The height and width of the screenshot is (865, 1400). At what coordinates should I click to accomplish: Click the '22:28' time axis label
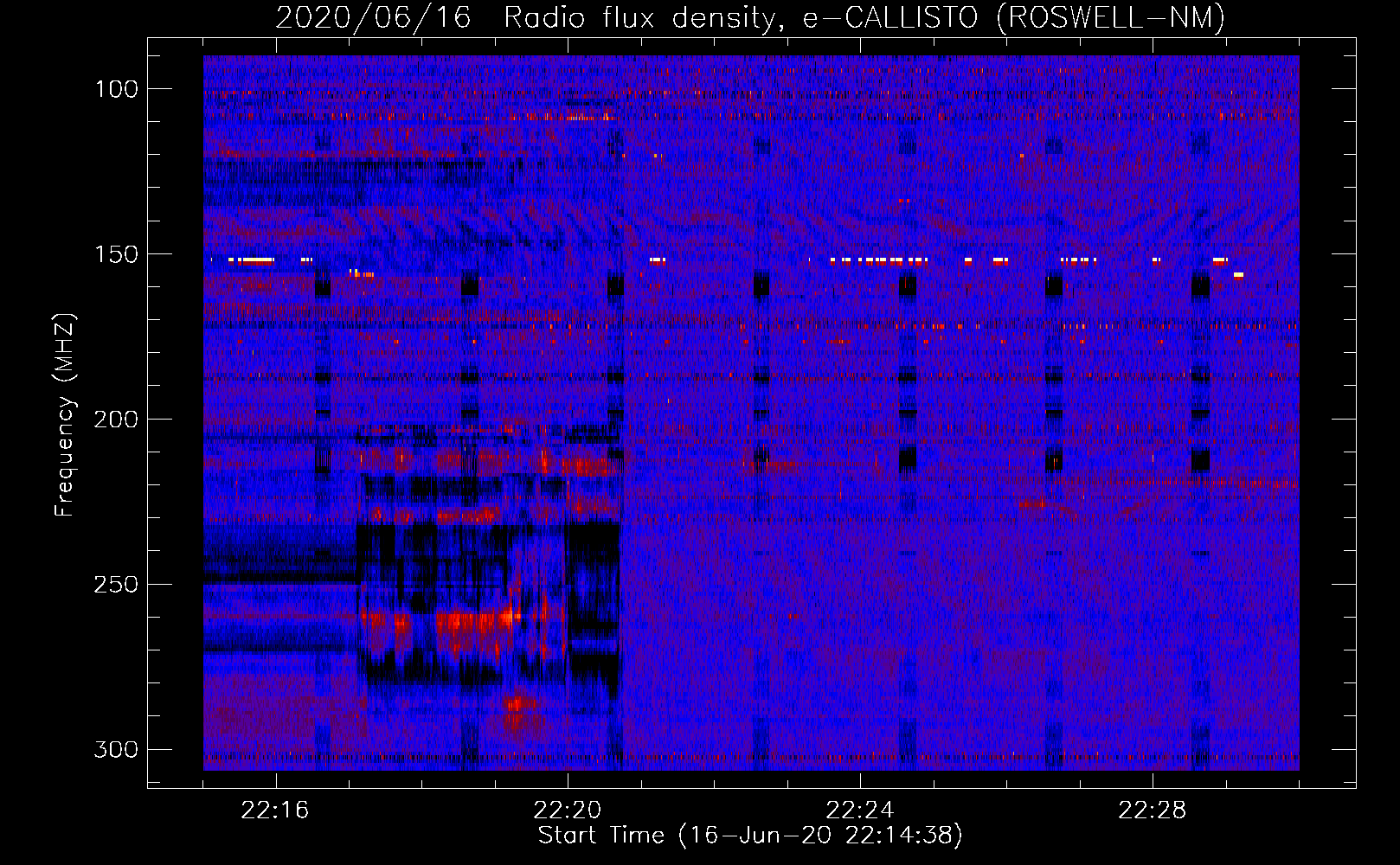[x=1153, y=811]
